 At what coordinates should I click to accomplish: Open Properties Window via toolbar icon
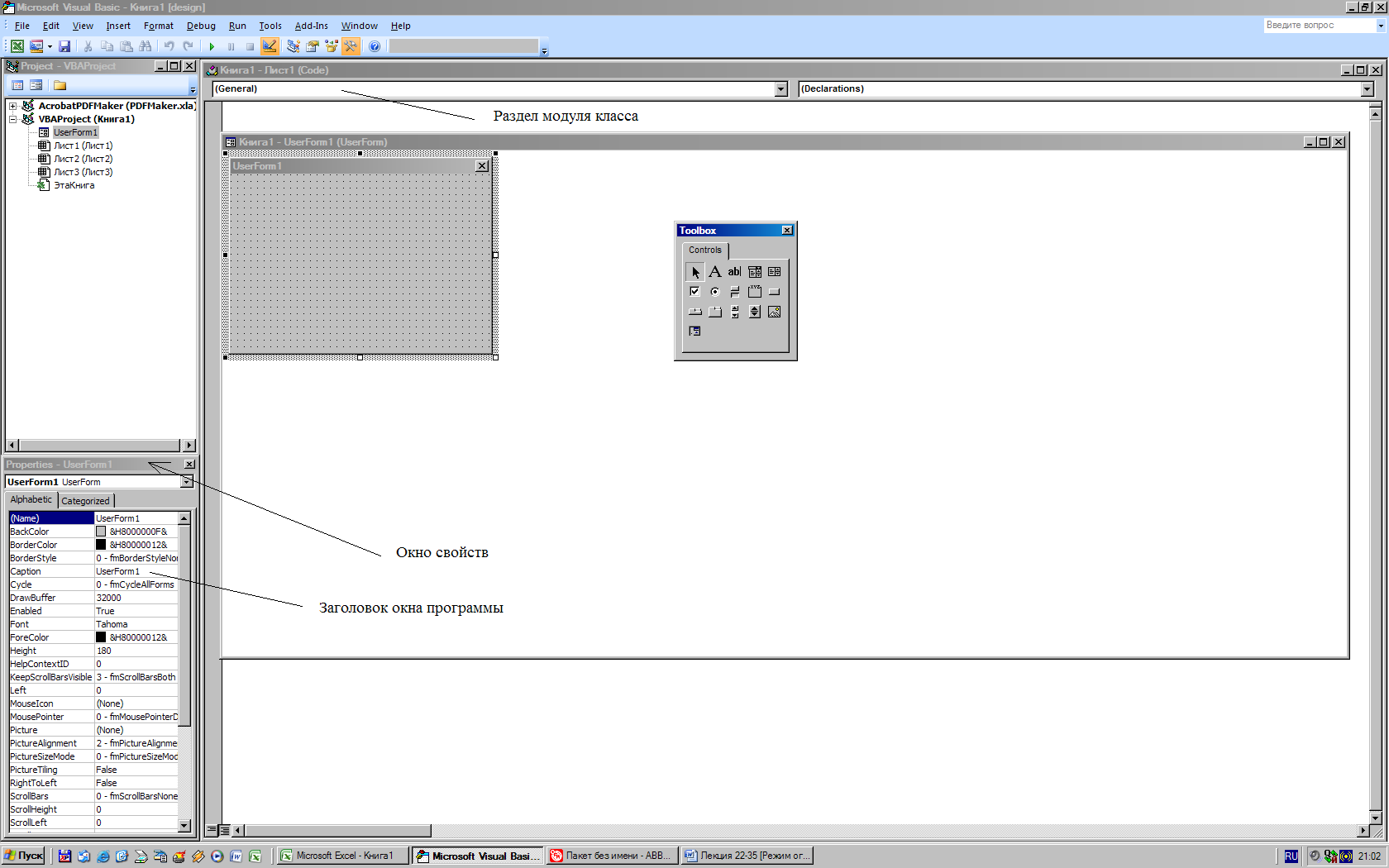(312, 46)
